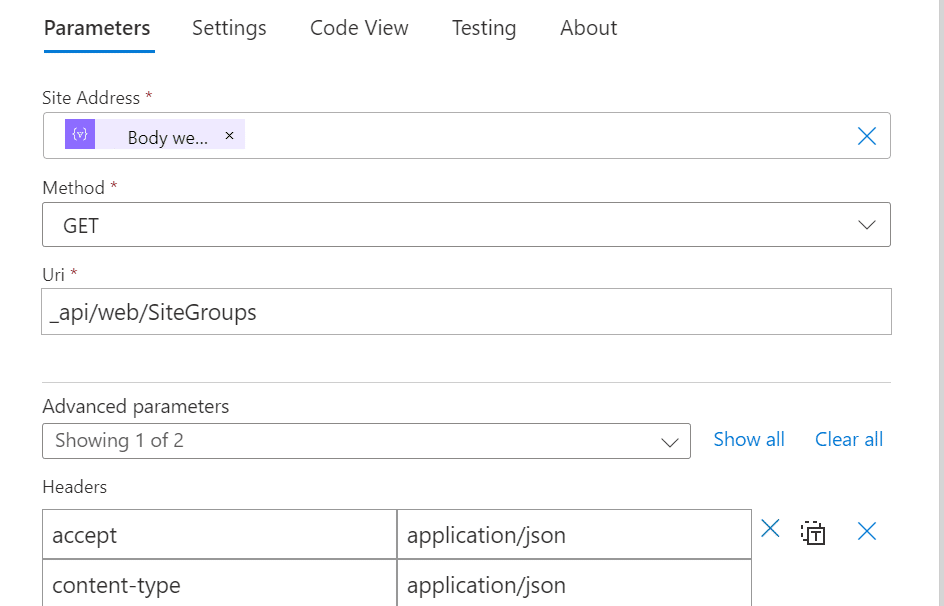Edit the accept header's application/json value
The height and width of the screenshot is (606, 944).
click(574, 534)
